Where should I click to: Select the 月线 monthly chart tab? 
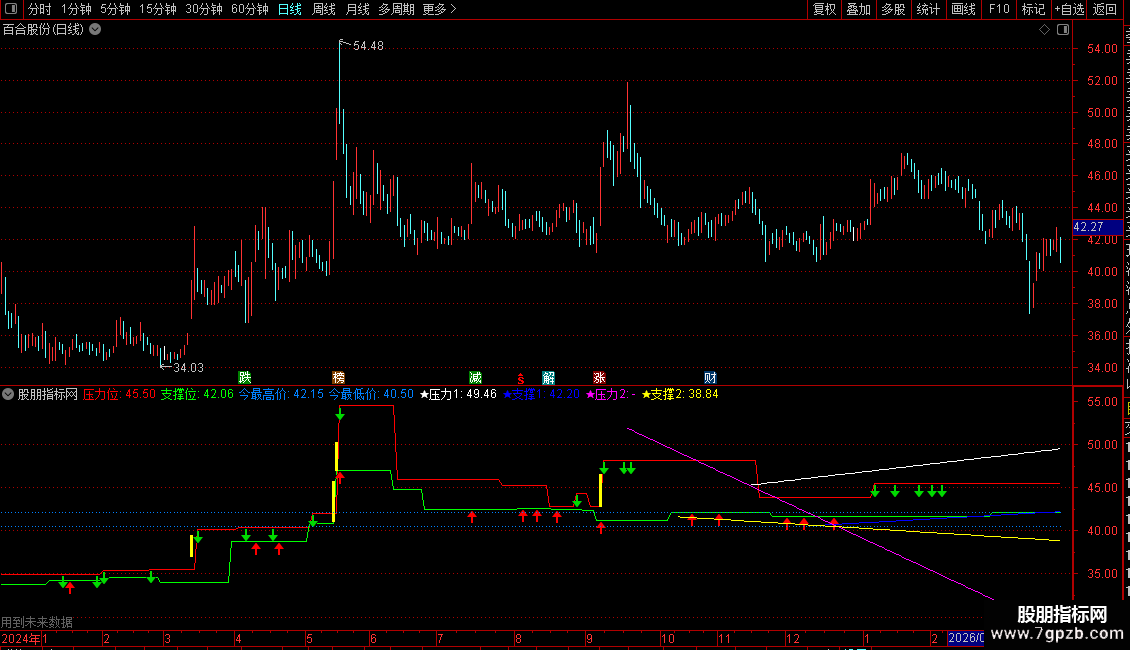(x=357, y=9)
